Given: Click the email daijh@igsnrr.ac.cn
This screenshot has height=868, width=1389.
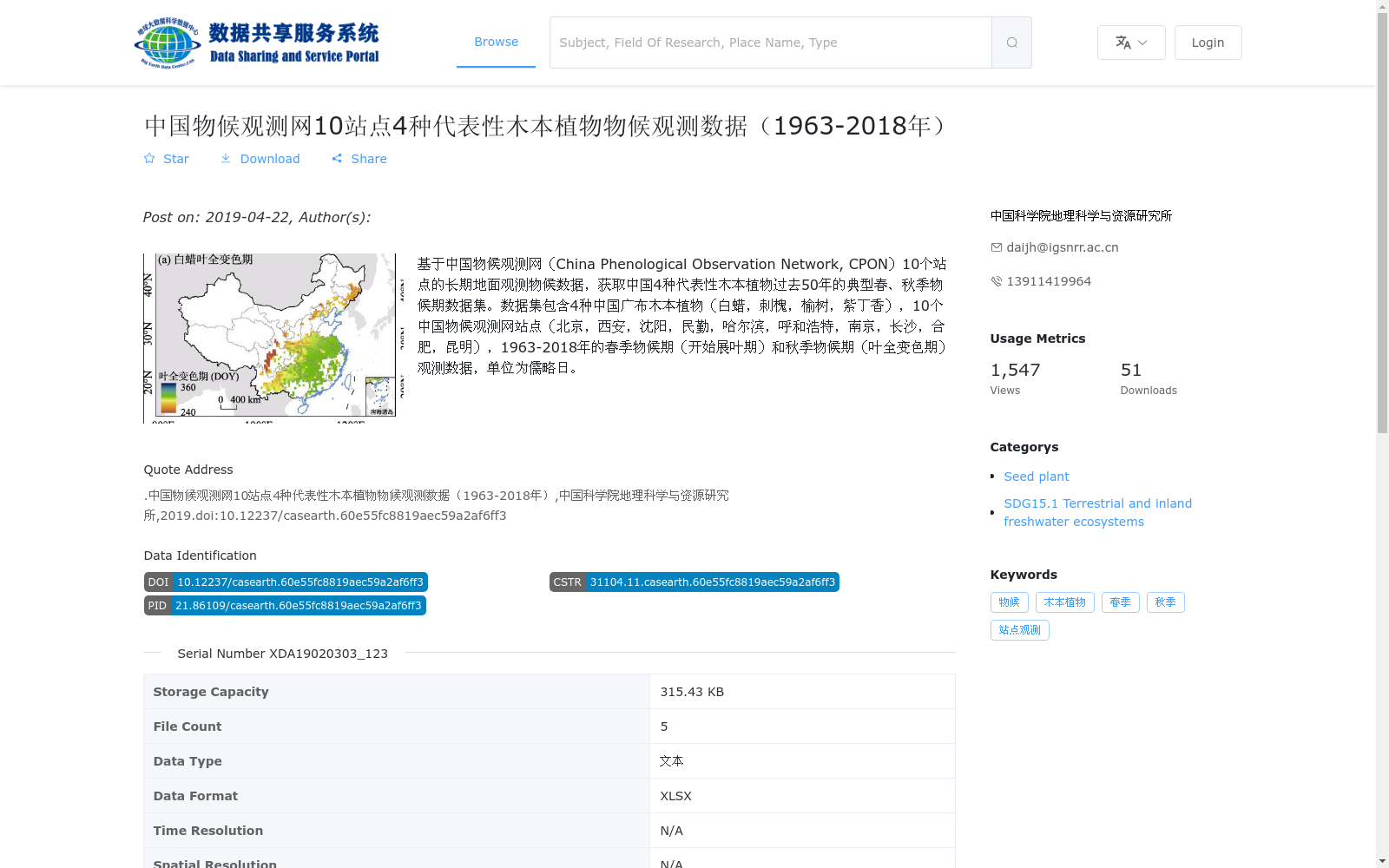Looking at the screenshot, I should click(x=1063, y=247).
